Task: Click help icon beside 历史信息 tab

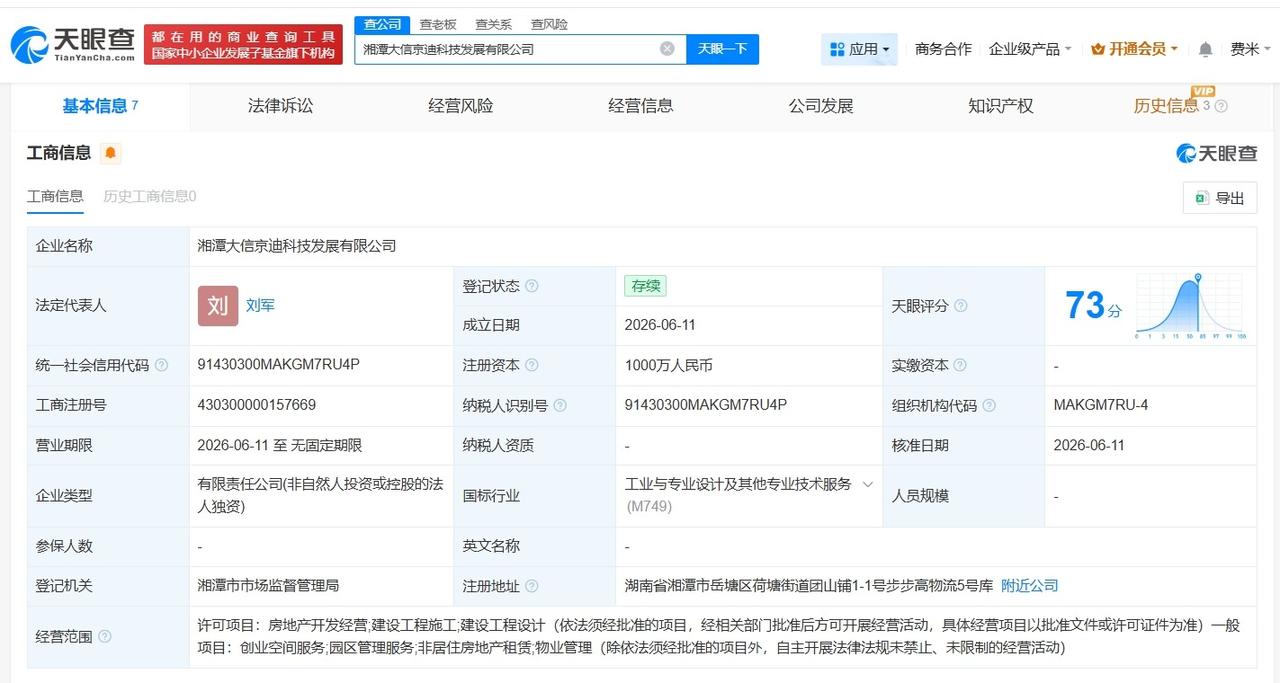Action: pos(1221,106)
